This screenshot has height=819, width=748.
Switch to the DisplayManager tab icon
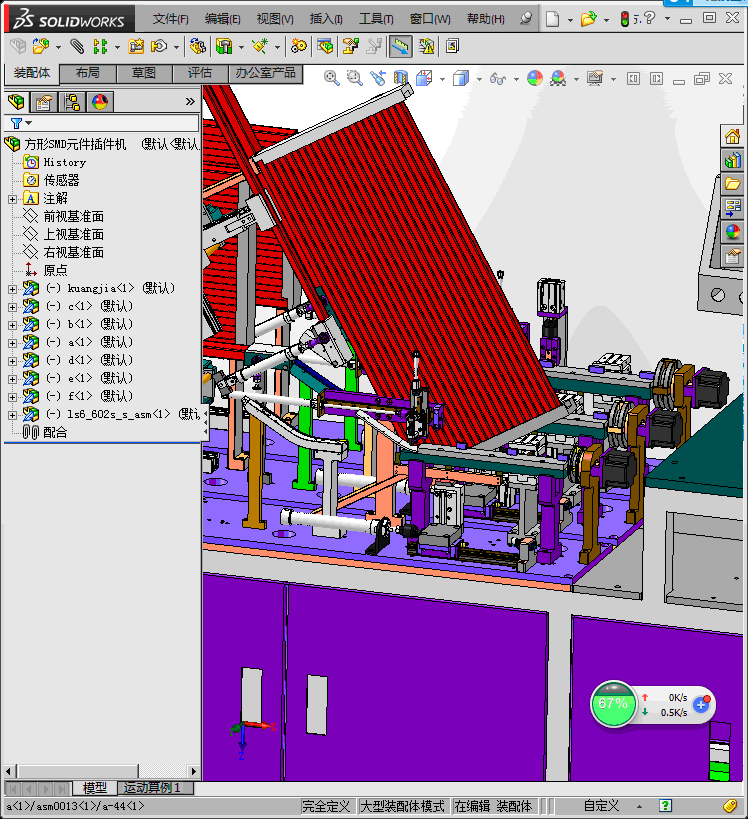click(x=100, y=102)
